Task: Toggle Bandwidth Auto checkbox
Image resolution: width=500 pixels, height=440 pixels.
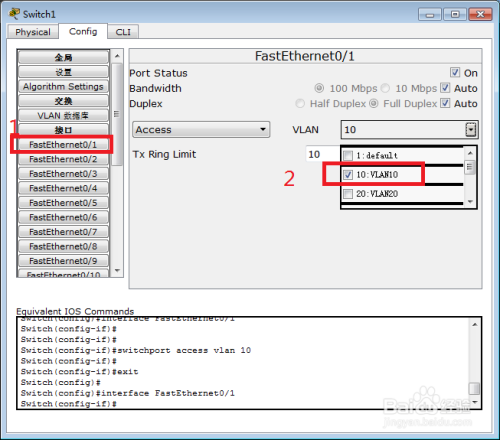Action: click(445, 88)
